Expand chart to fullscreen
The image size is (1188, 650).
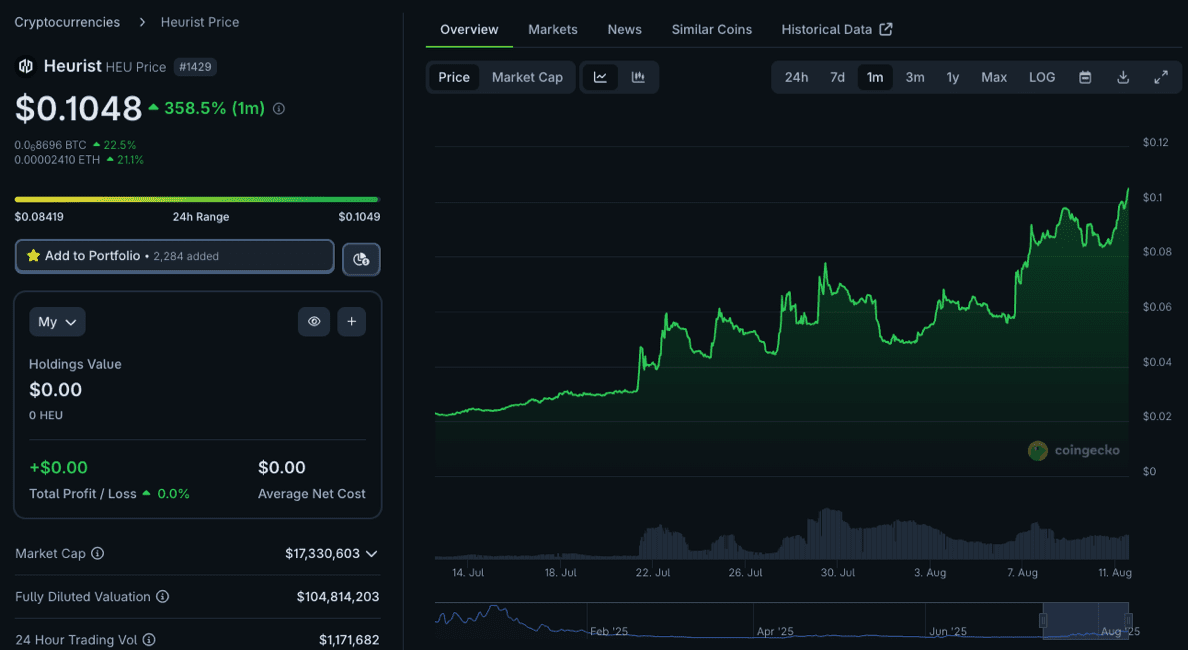[1161, 77]
